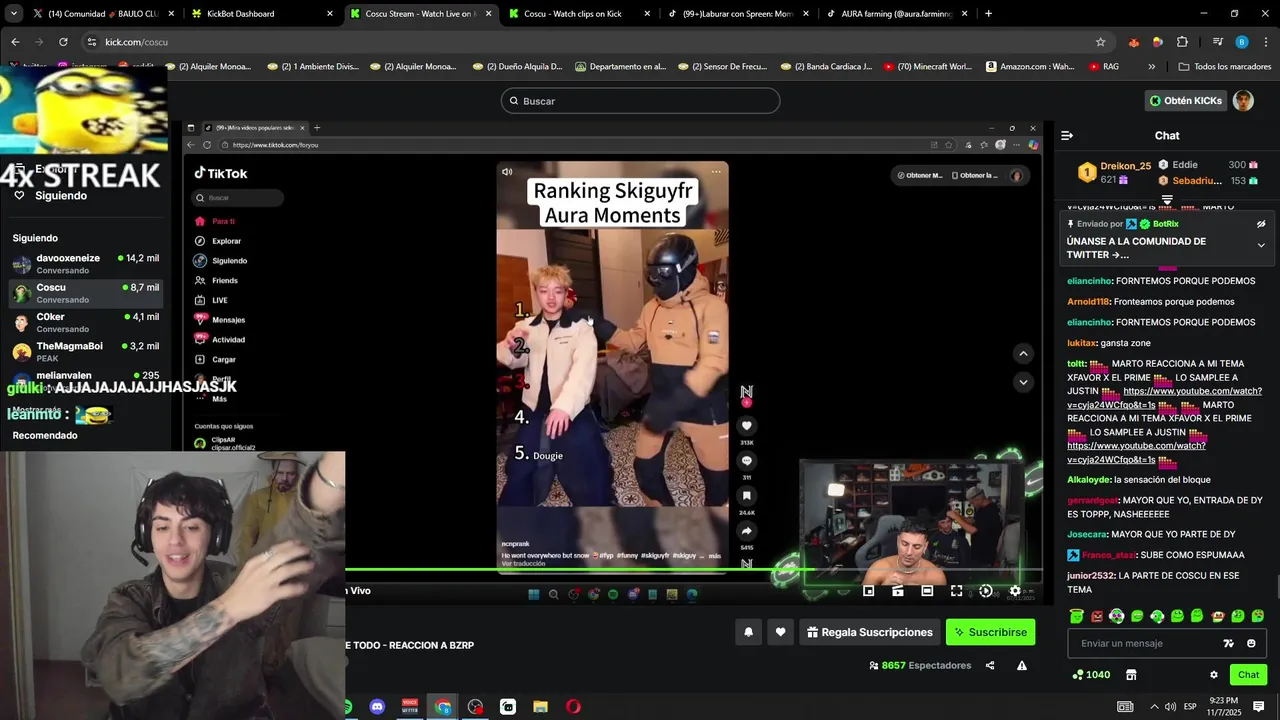The image size is (1280, 720).
Task: Go back in browser history
Action: [x=15, y=42]
